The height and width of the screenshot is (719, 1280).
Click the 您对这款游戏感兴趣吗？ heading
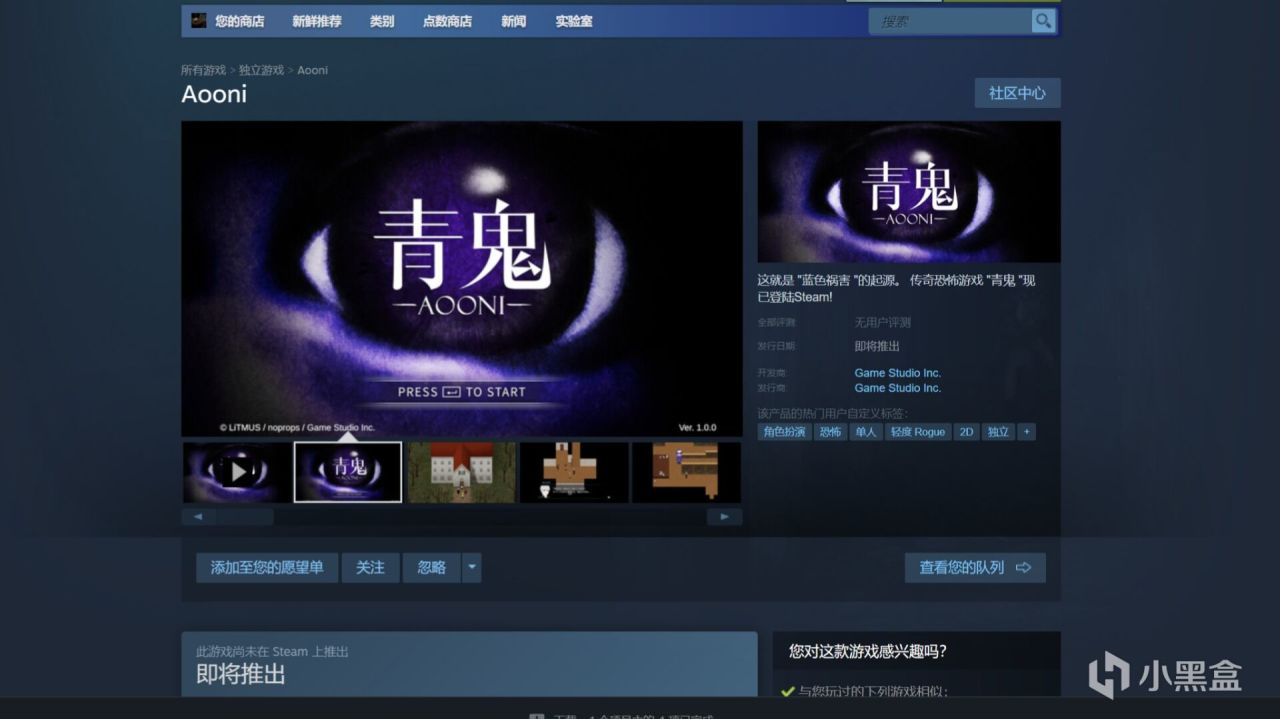click(868, 651)
